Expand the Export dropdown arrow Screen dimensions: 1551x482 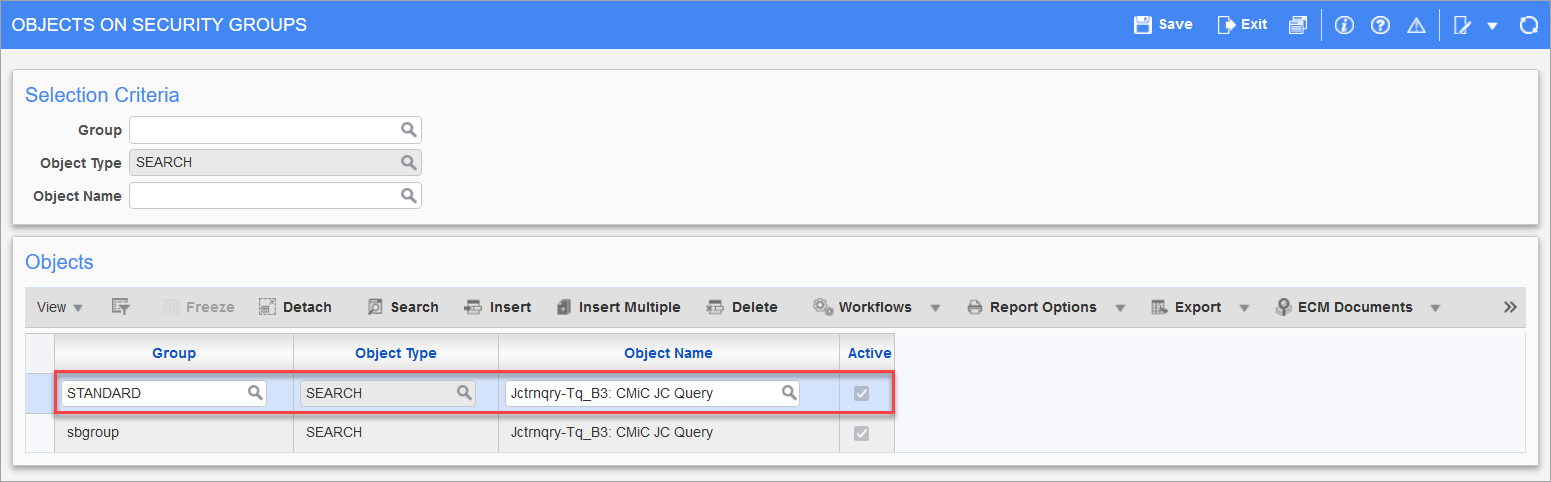(1244, 308)
